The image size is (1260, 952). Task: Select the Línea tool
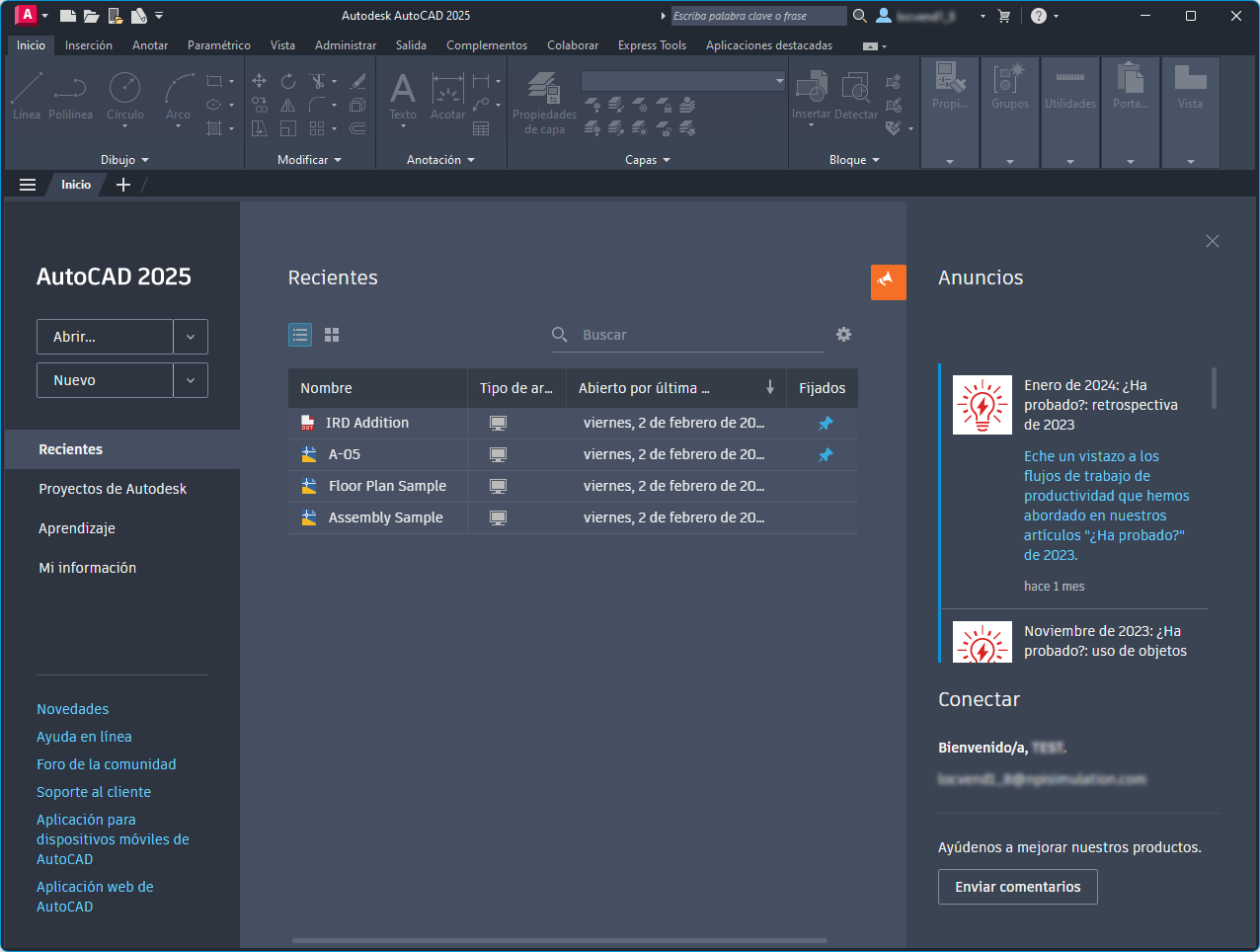[x=27, y=96]
